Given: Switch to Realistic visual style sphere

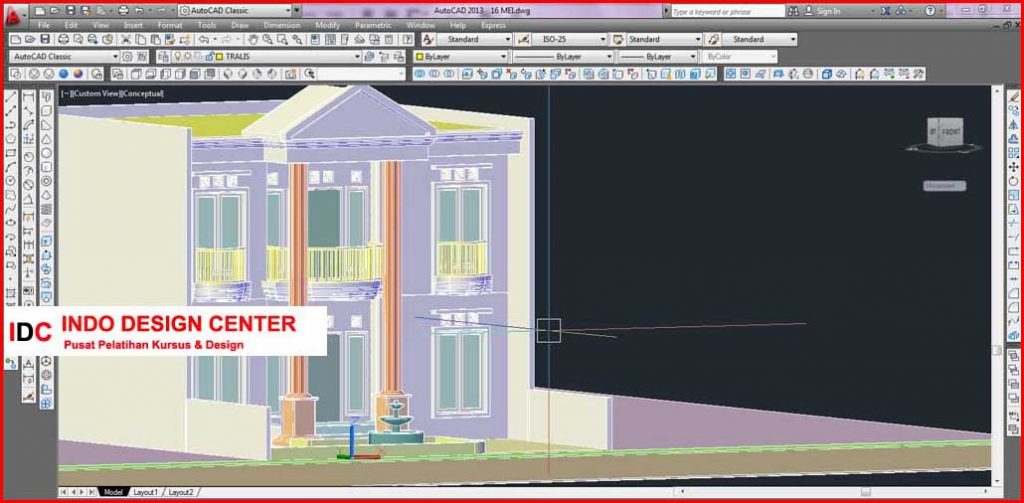Looking at the screenshot, I should pyautogui.click(x=63, y=74).
